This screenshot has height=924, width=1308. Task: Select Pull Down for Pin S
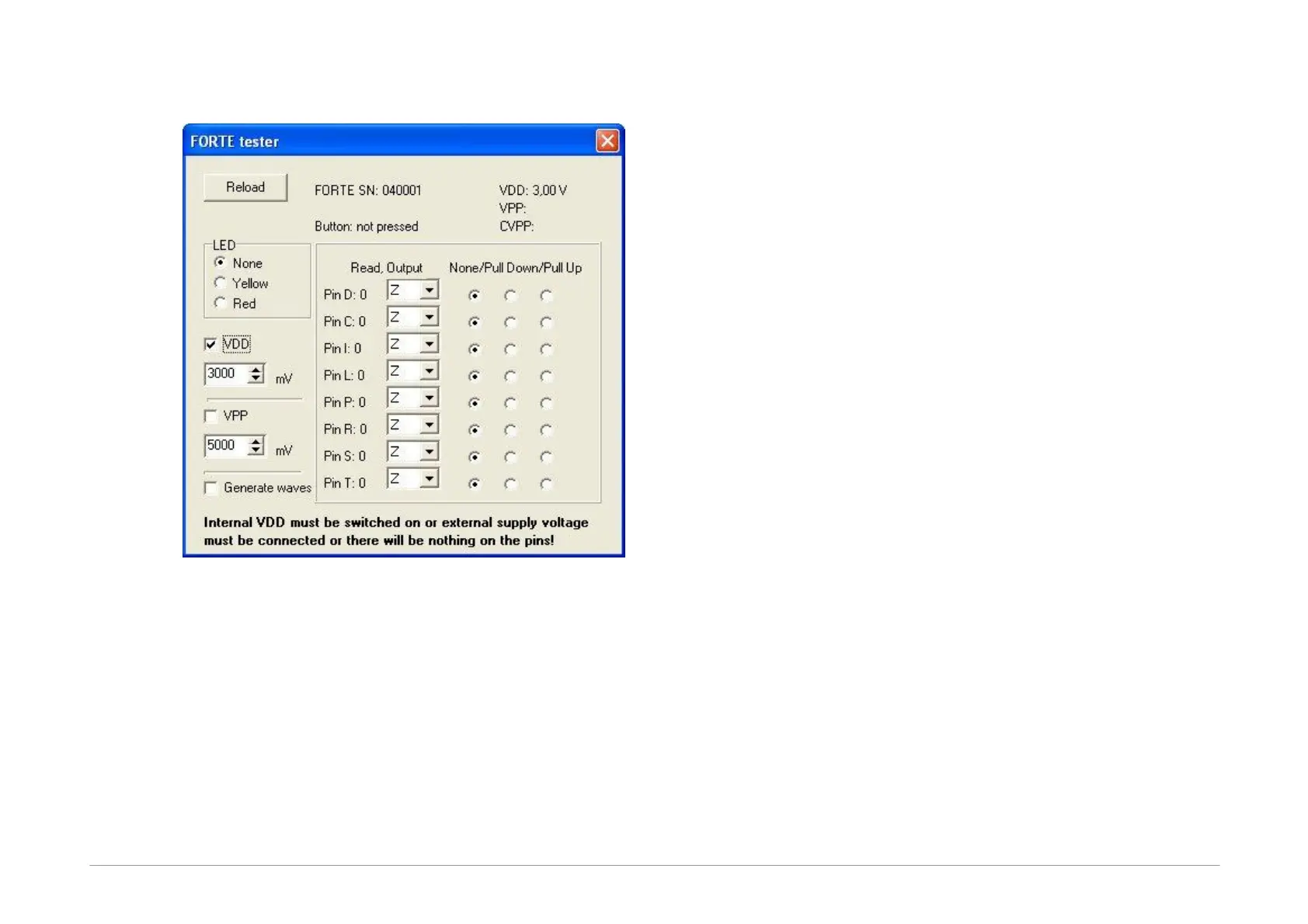tap(510, 457)
